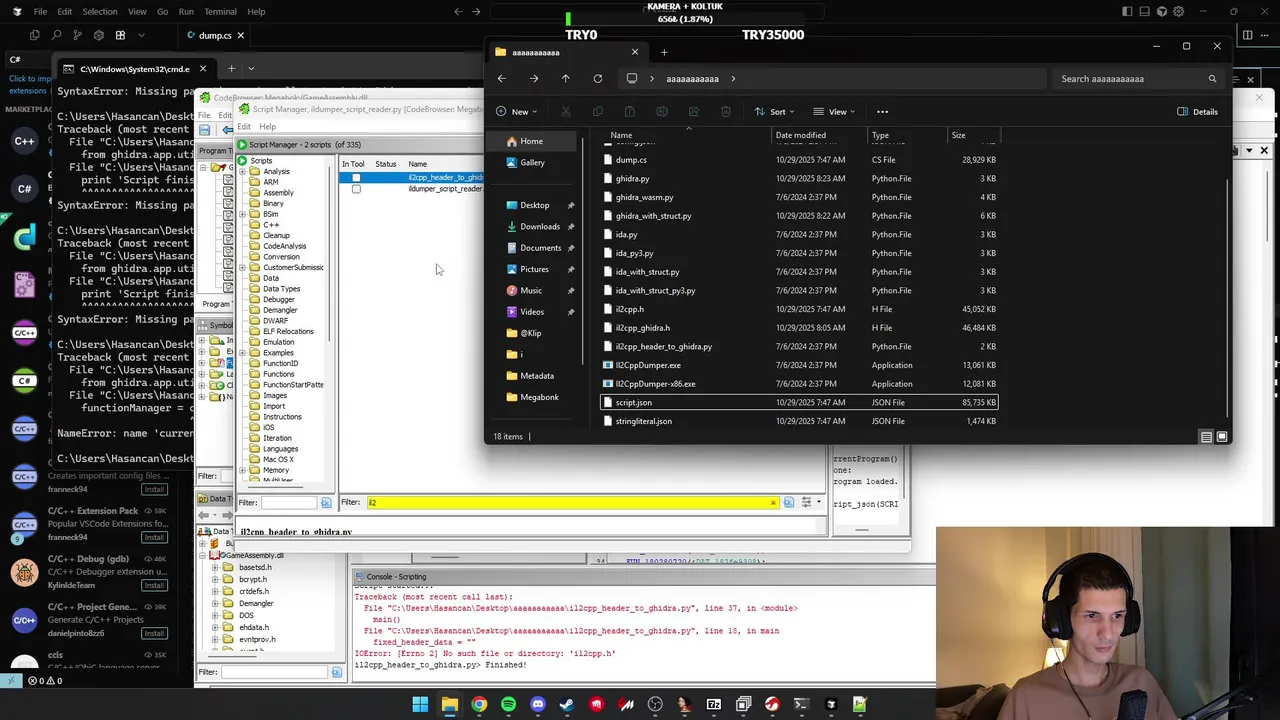
Task: Select the cmd.exe terminal tab
Action: pyautogui.click(x=134, y=69)
